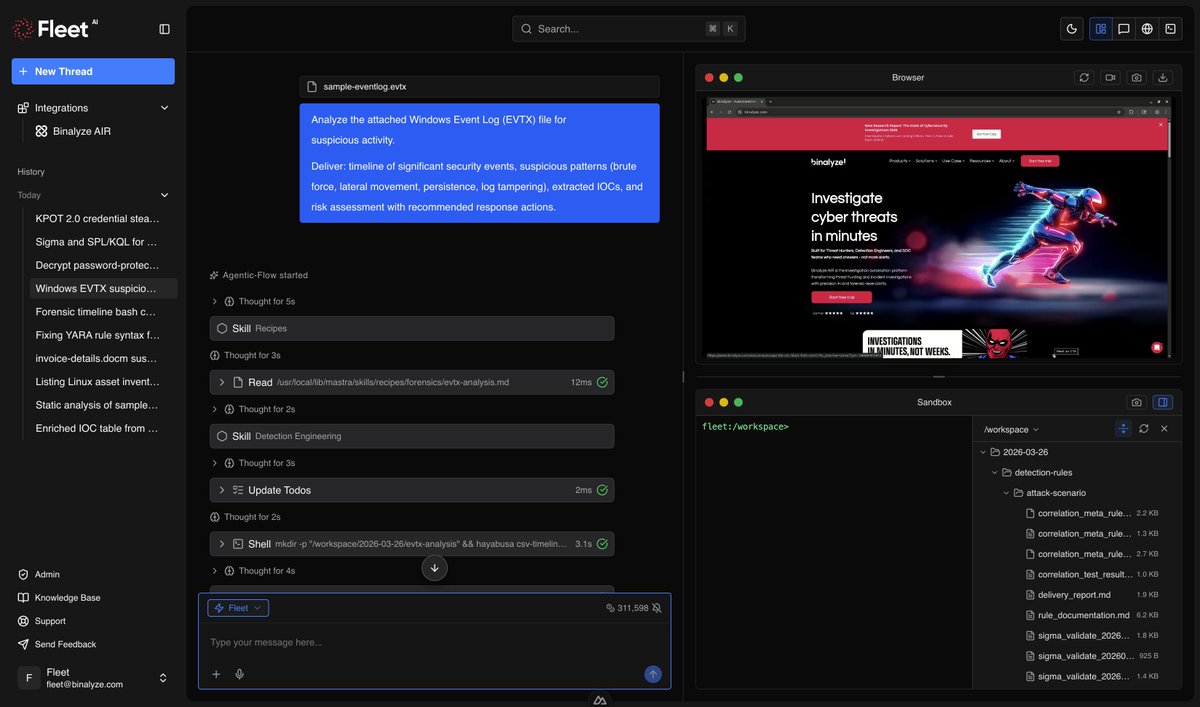Send the message arrow button

point(653,674)
